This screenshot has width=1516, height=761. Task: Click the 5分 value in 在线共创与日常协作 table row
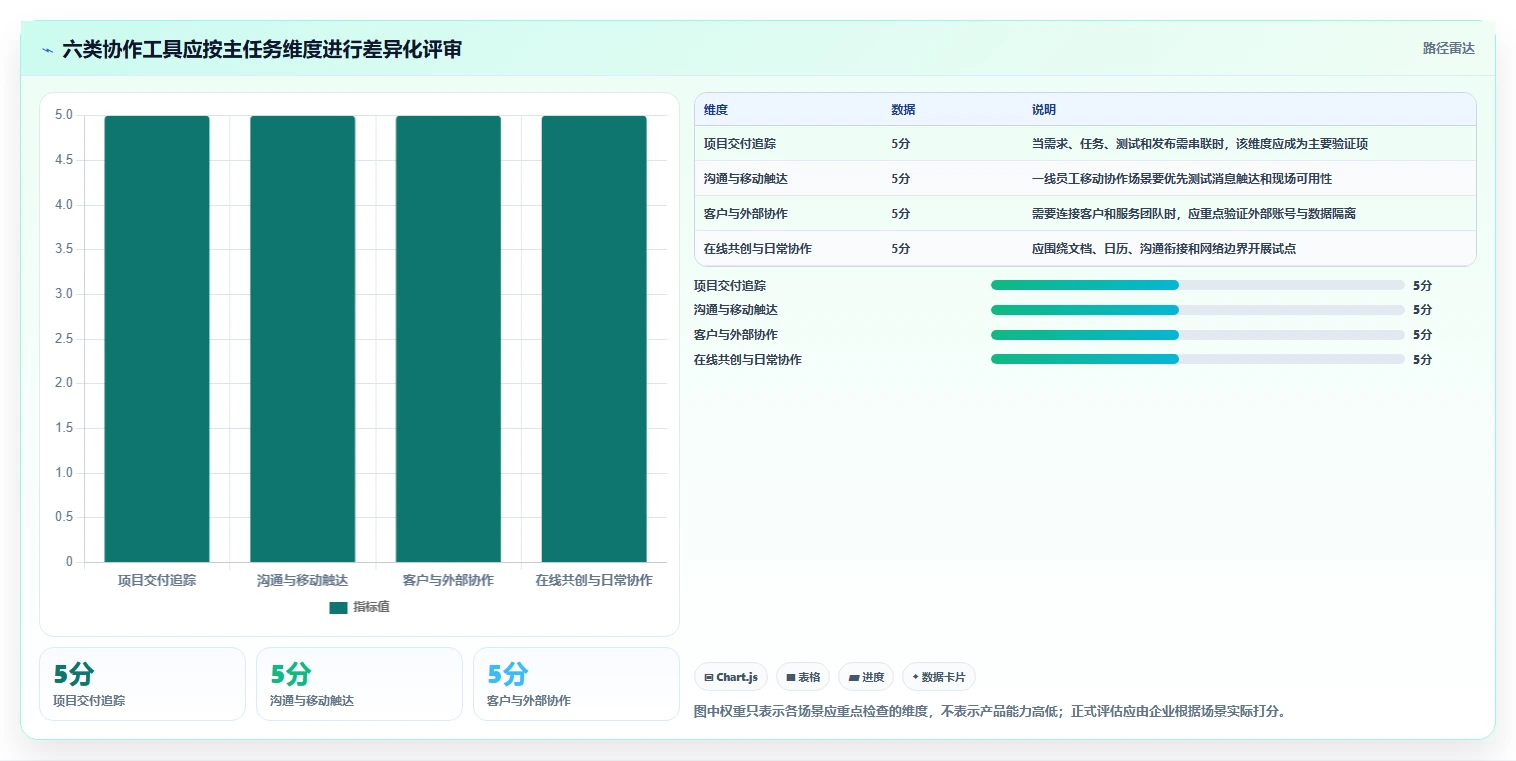pyautogui.click(x=901, y=249)
